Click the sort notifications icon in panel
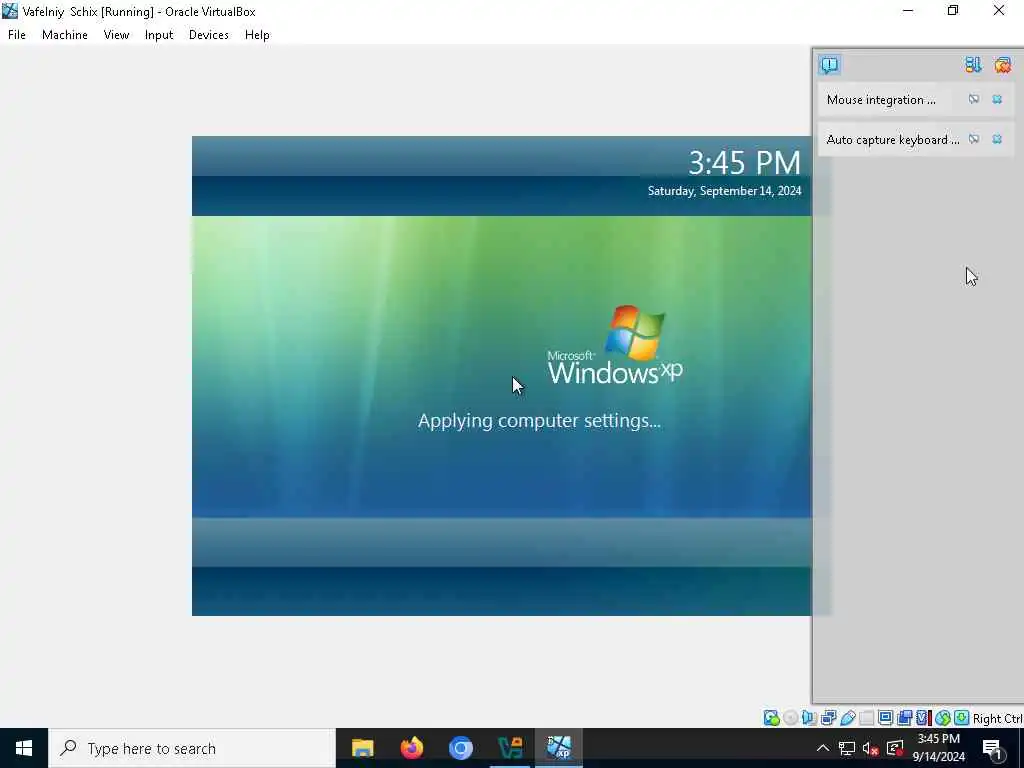The image size is (1024, 768). 973,65
